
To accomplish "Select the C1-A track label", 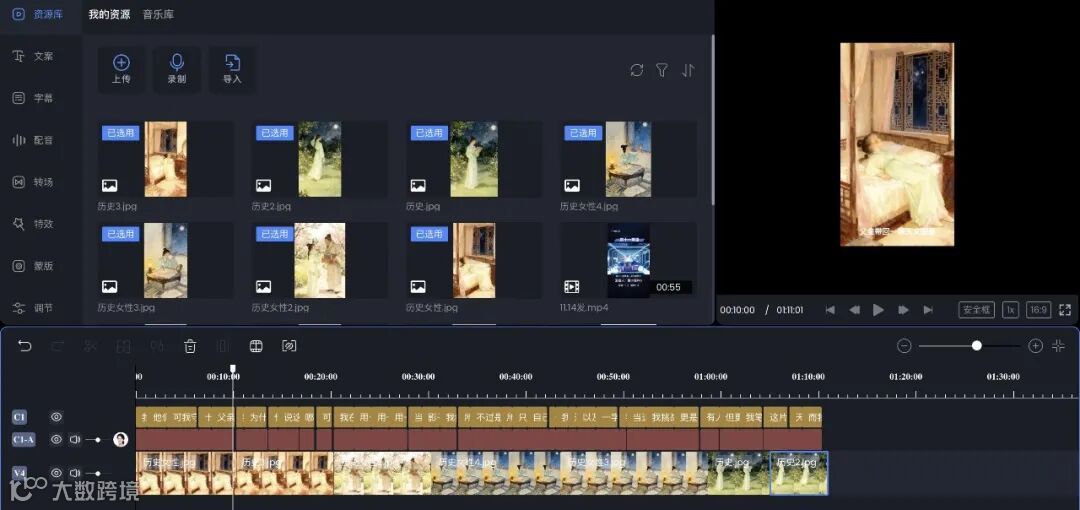I will (x=23, y=439).
